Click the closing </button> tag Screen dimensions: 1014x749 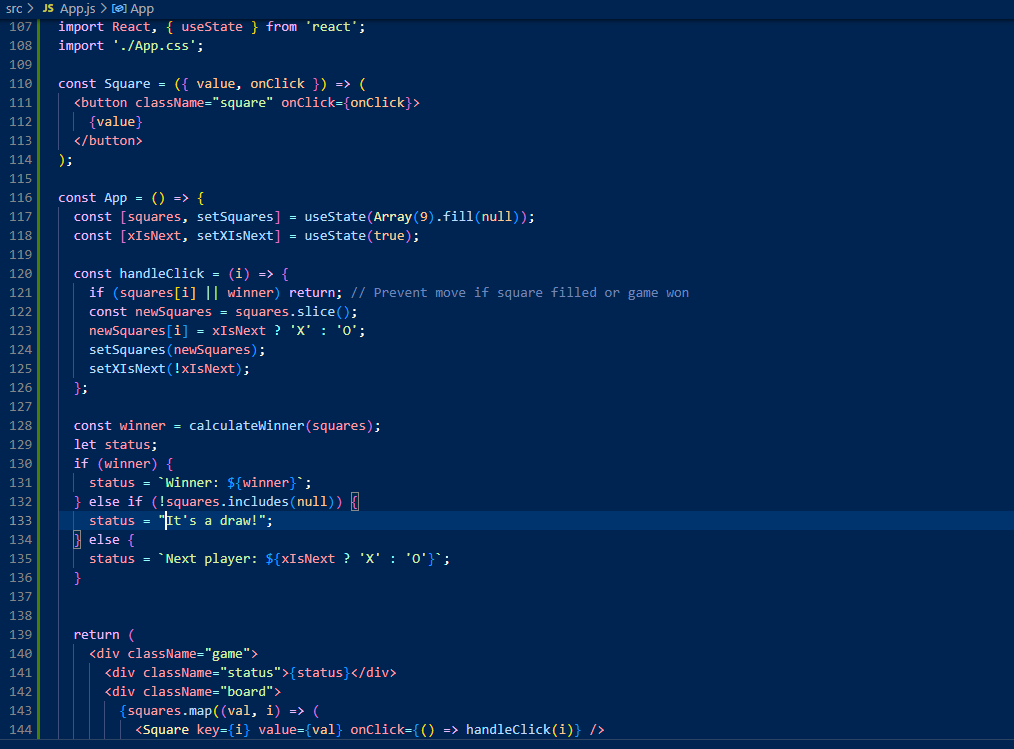click(x=108, y=140)
